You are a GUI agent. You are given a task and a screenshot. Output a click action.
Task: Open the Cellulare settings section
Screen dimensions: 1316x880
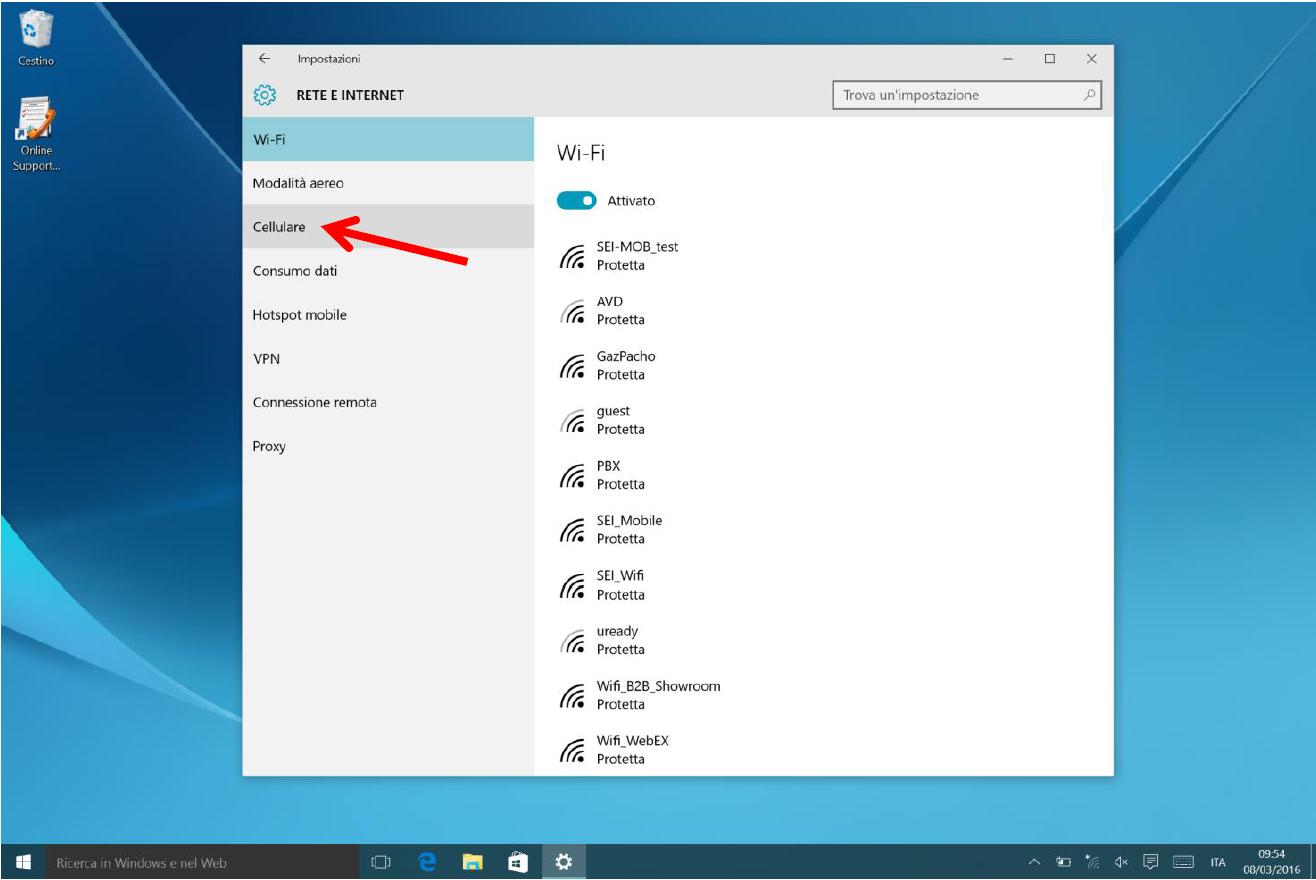pyautogui.click(x=389, y=227)
